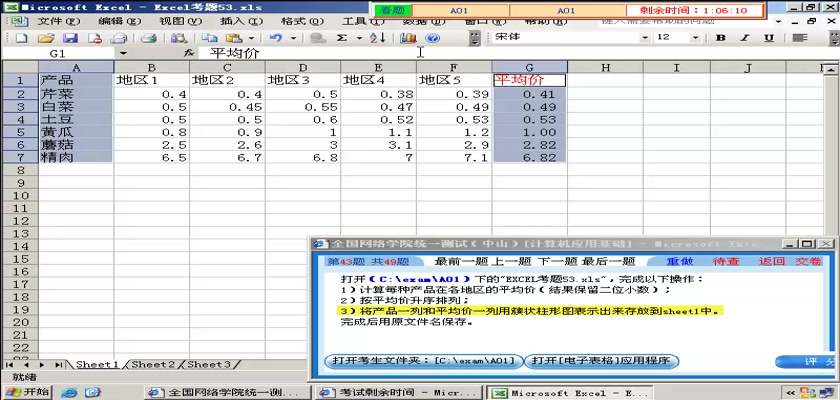
Task: Select row header 8
Action: pos(20,170)
